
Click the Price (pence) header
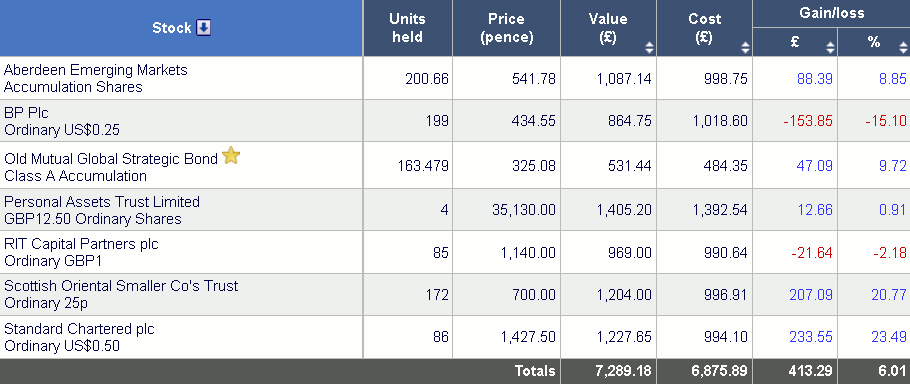506,28
